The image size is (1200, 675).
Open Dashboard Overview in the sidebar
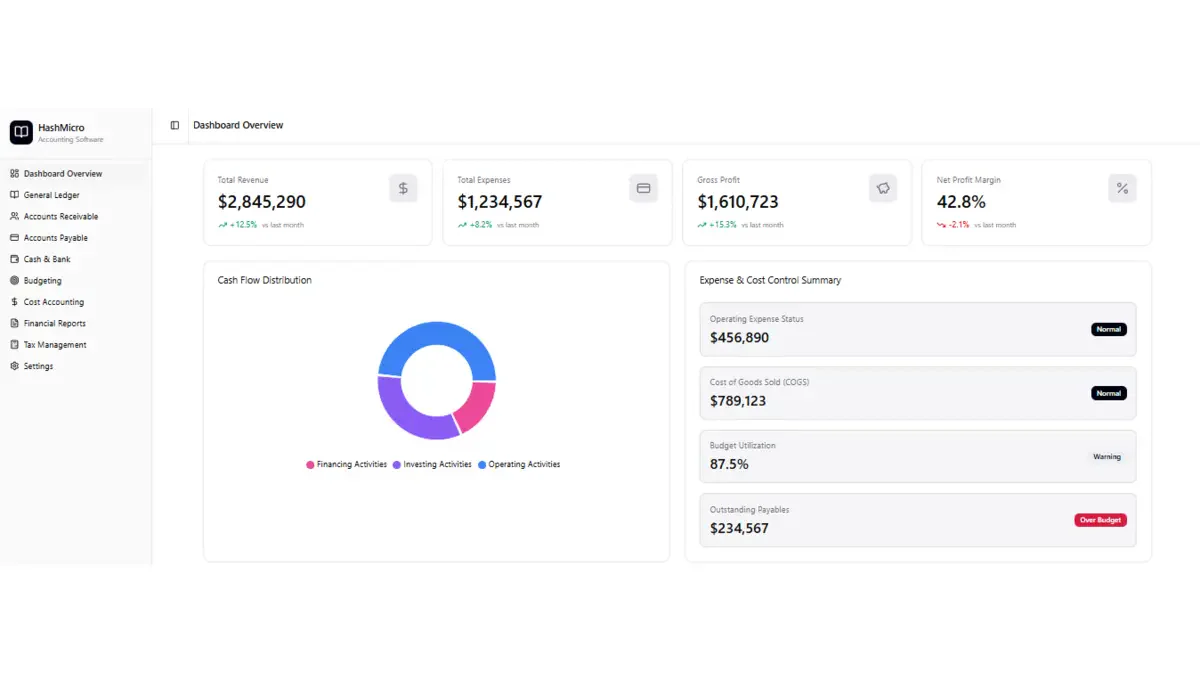[x=76, y=174]
